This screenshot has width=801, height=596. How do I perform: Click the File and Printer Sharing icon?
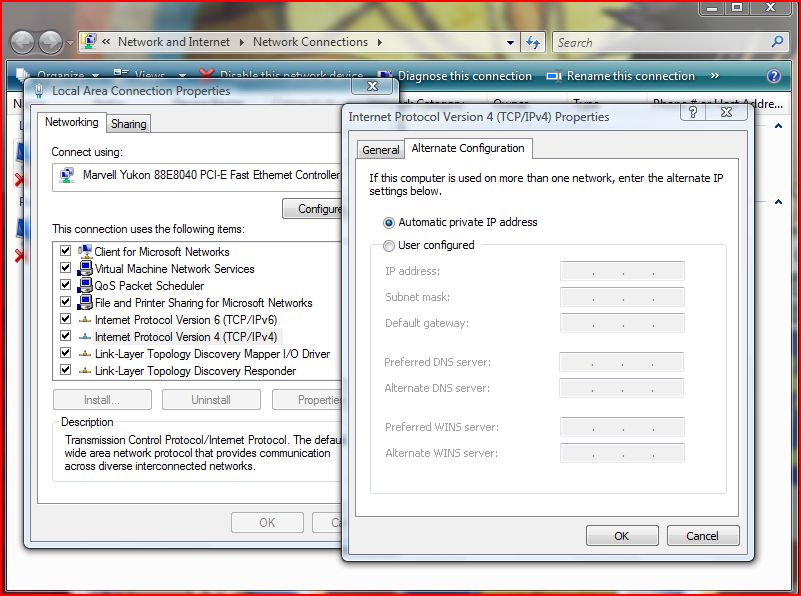[85, 302]
